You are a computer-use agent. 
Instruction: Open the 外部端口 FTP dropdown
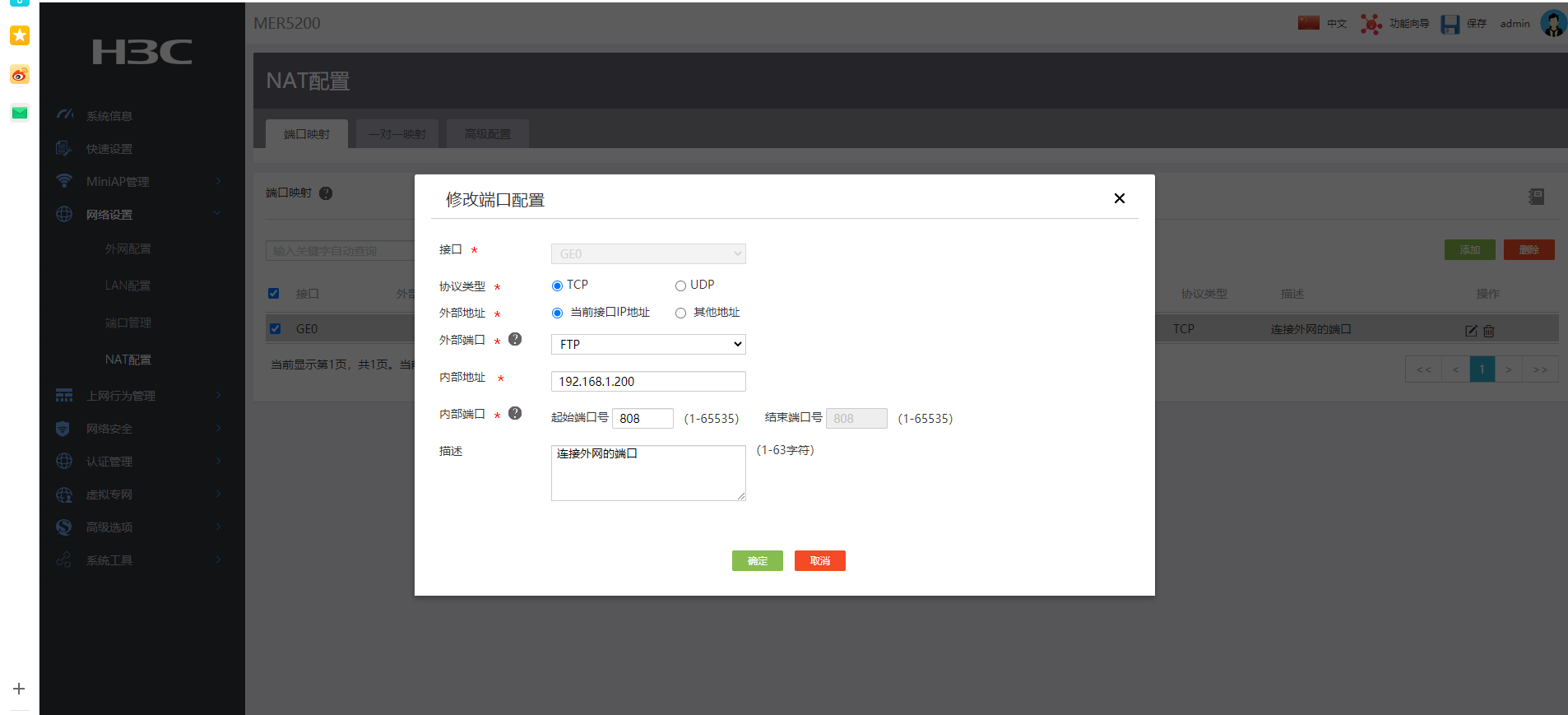(648, 344)
